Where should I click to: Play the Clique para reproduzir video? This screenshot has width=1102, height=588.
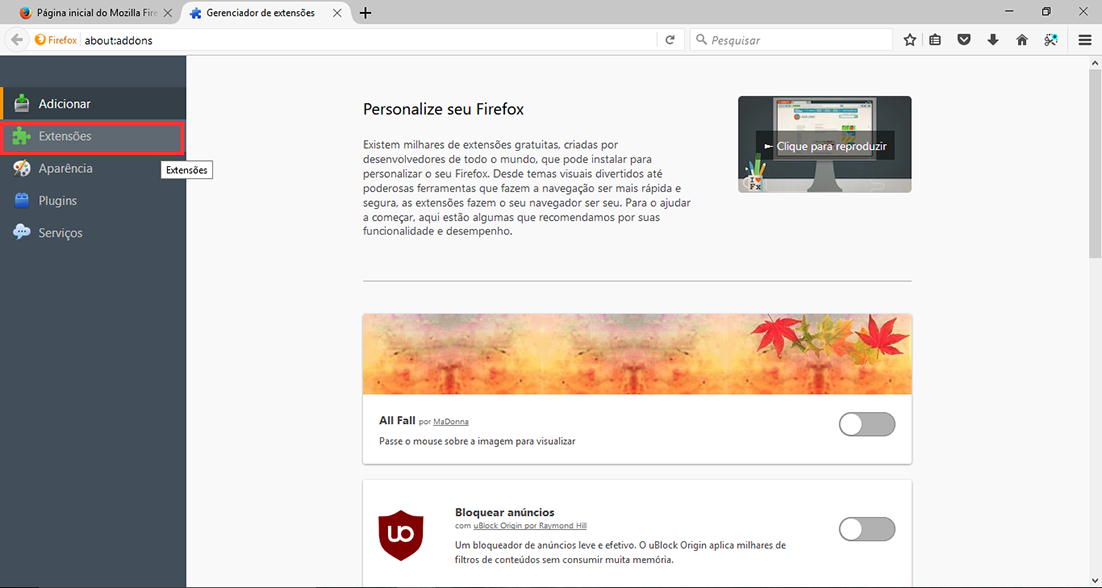824,145
